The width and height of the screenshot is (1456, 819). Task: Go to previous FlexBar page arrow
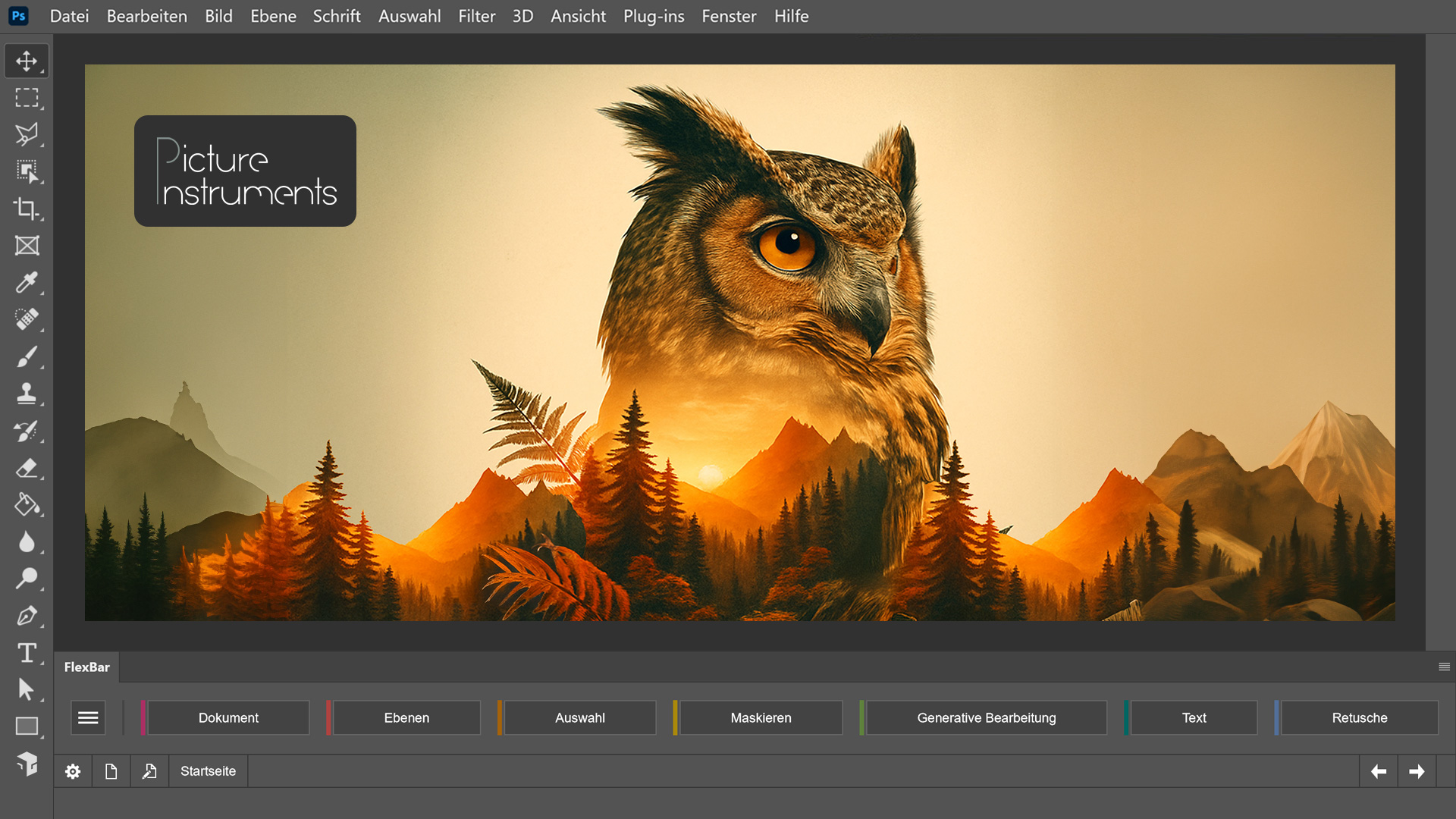coord(1379,771)
